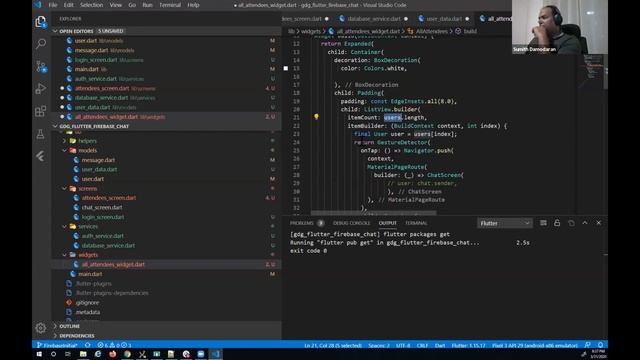640x360 pixels.
Task: Click the lightbulb code action on line 21
Action: (316, 117)
